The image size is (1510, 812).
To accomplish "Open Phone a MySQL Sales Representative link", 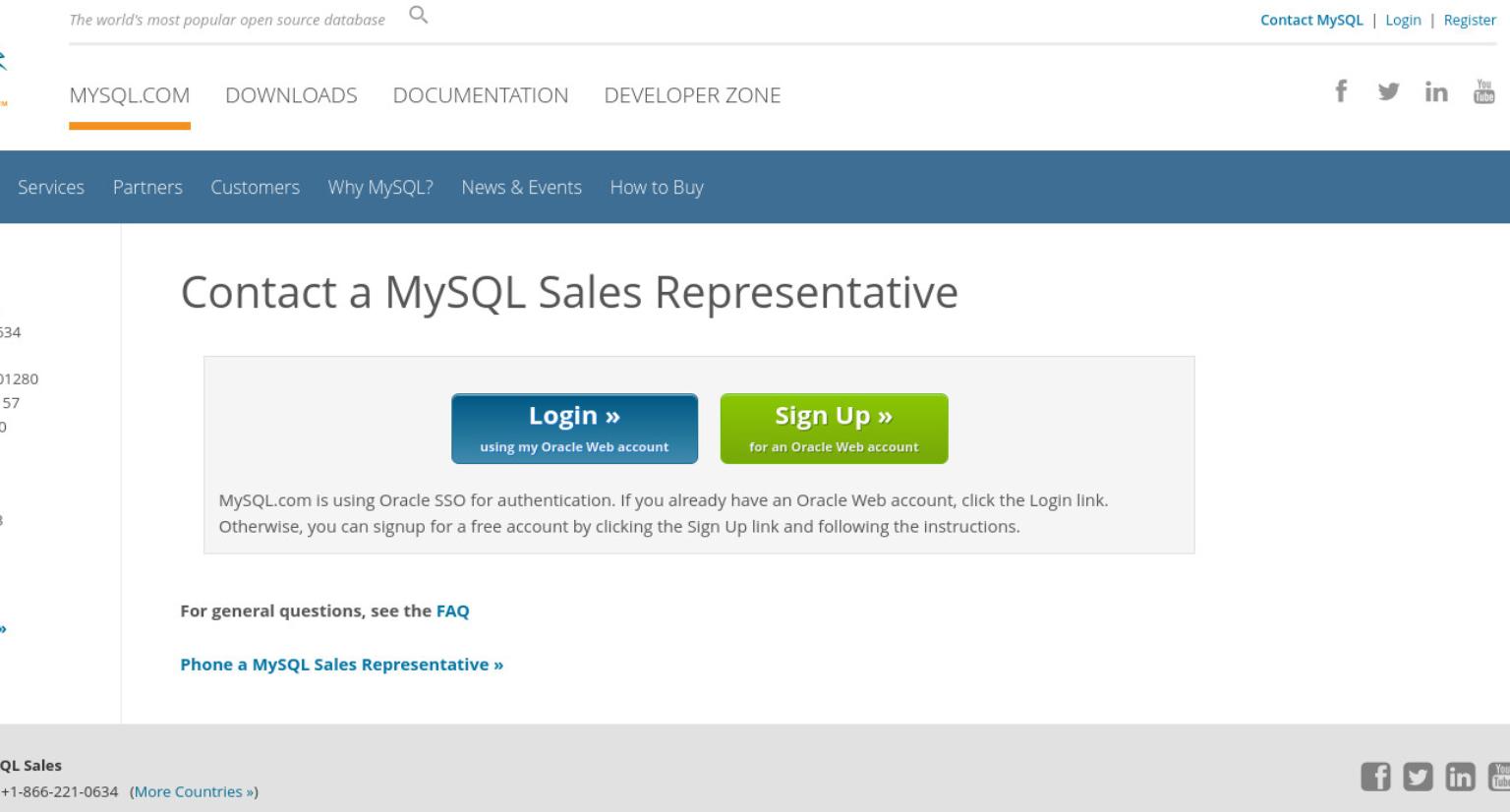I will point(341,665).
